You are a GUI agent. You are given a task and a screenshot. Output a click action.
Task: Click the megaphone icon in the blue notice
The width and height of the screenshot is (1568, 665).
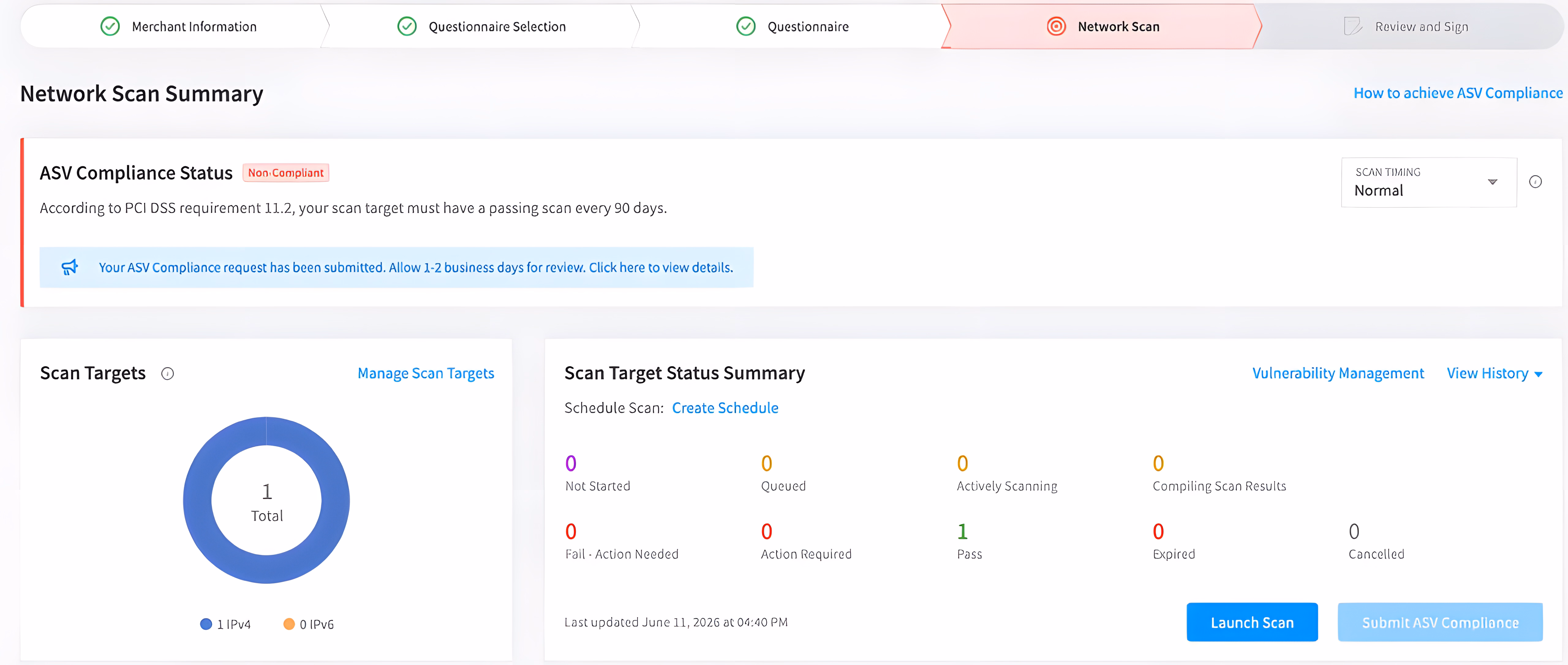70,267
